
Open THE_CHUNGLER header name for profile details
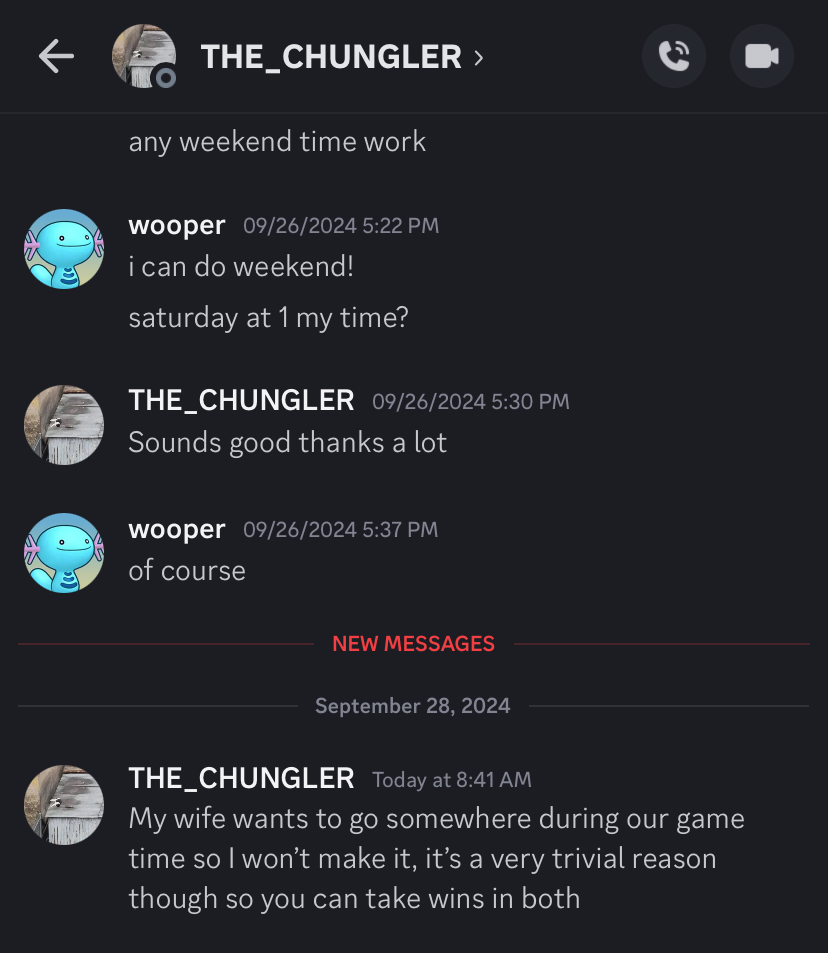click(331, 57)
